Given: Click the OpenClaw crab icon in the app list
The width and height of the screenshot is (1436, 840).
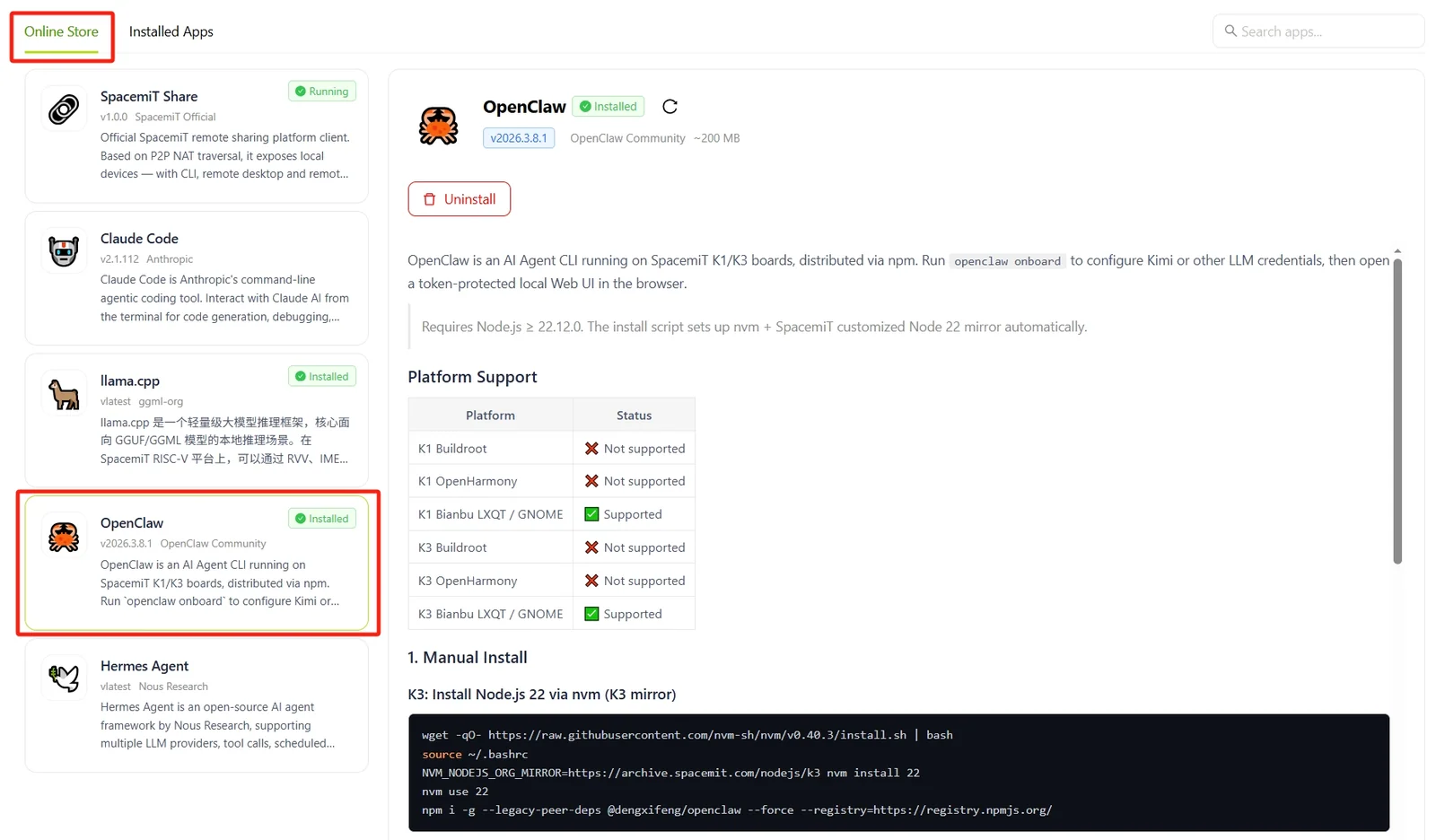Looking at the screenshot, I should [x=64, y=537].
